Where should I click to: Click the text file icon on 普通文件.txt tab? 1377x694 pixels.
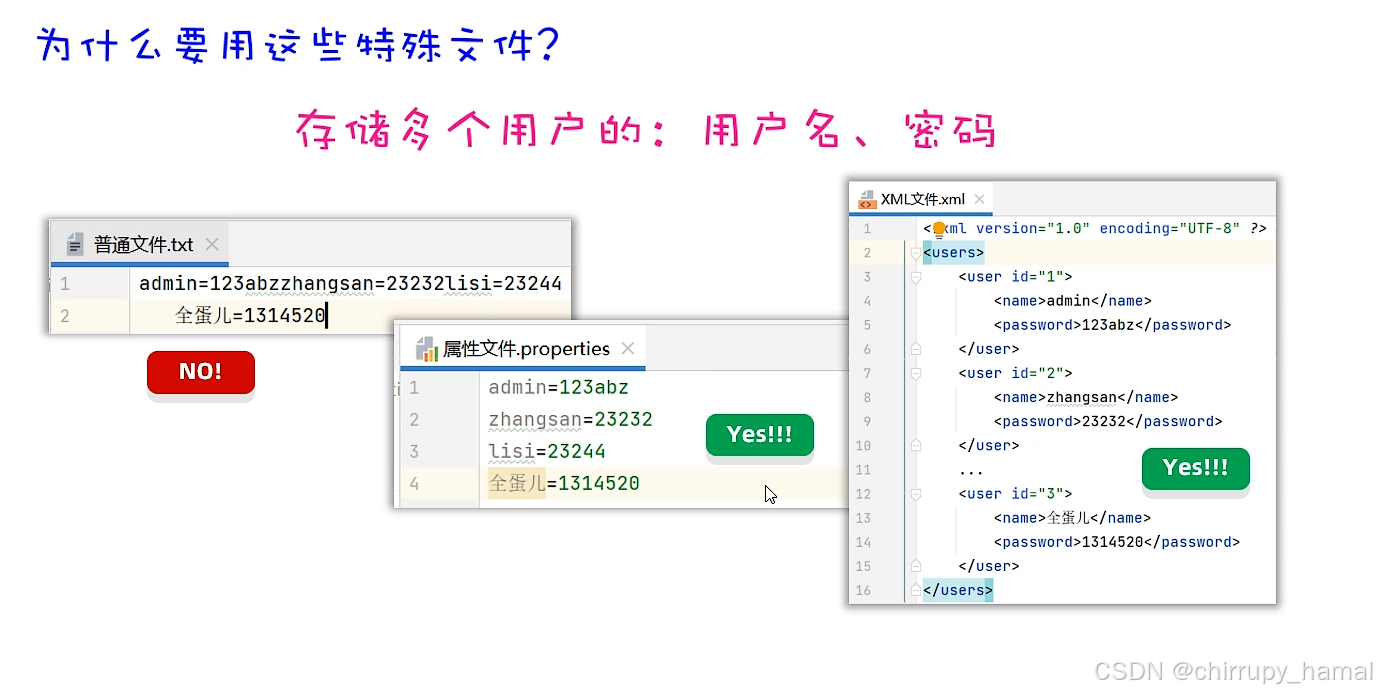(75, 245)
